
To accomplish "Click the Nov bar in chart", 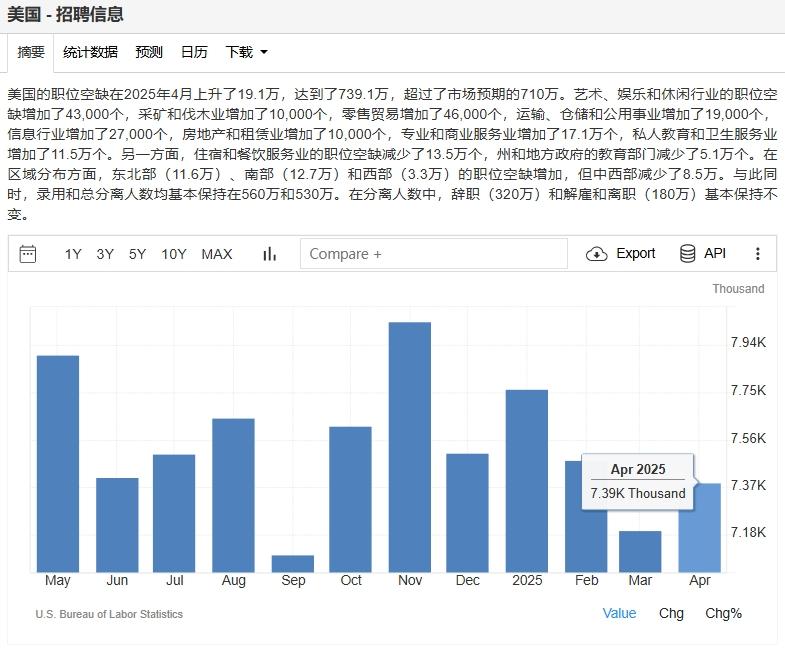I will [410, 447].
